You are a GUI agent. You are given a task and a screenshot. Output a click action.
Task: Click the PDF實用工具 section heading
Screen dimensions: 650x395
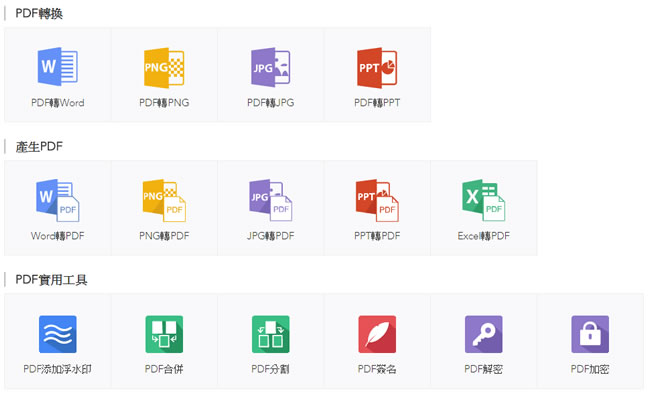click(x=51, y=280)
